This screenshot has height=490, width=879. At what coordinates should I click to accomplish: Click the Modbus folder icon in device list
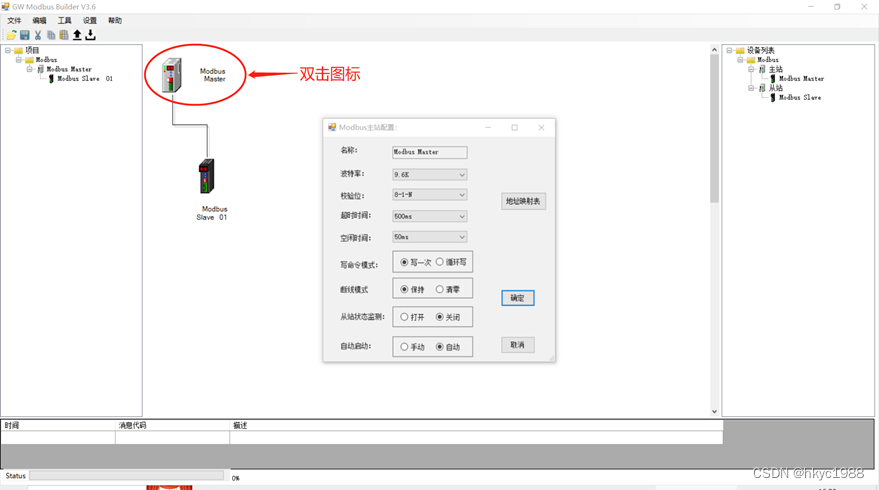[x=751, y=60]
